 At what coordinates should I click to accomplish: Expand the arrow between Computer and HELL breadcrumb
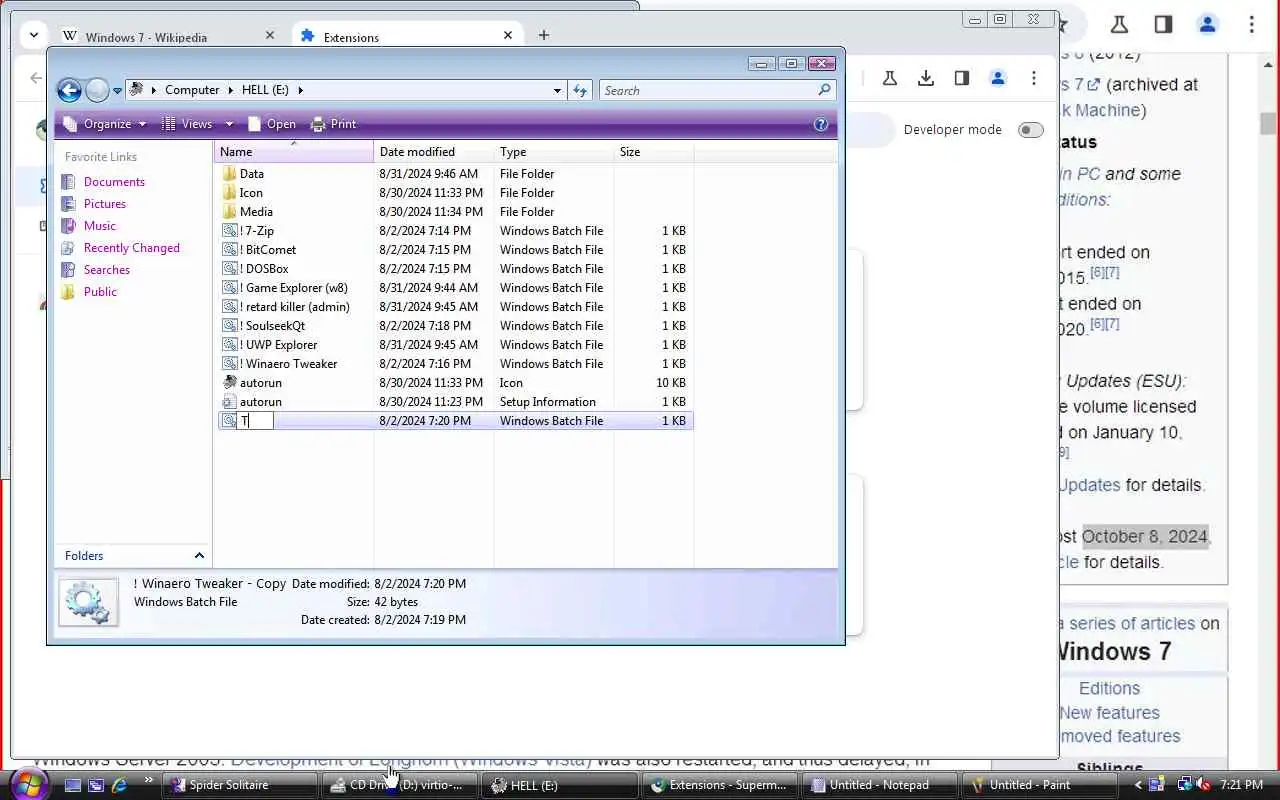[x=230, y=90]
